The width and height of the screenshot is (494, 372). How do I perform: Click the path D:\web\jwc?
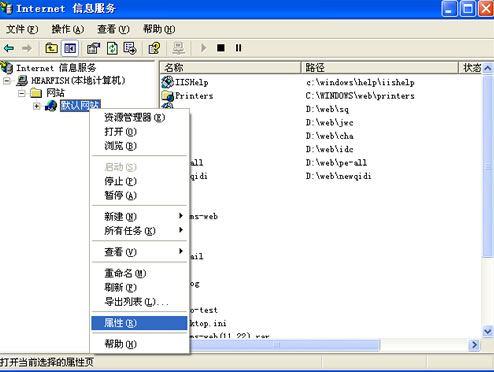point(329,123)
